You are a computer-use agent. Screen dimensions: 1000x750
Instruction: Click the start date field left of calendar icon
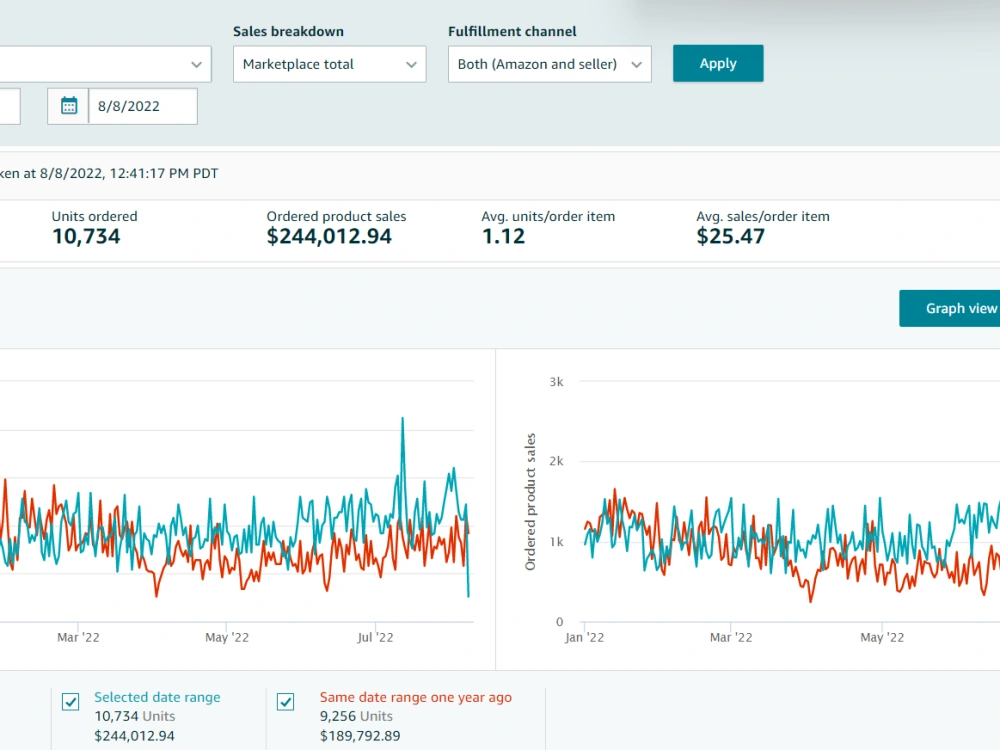[x=10, y=106]
